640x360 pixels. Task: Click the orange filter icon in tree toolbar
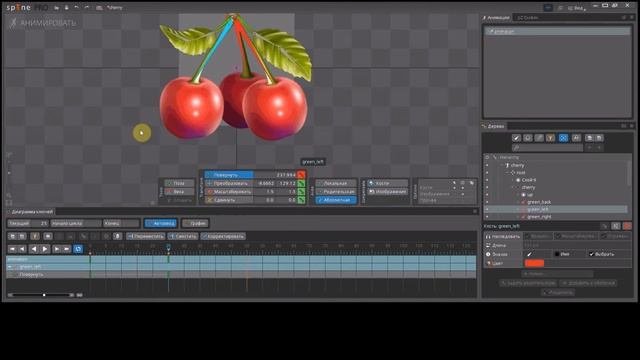point(551,138)
